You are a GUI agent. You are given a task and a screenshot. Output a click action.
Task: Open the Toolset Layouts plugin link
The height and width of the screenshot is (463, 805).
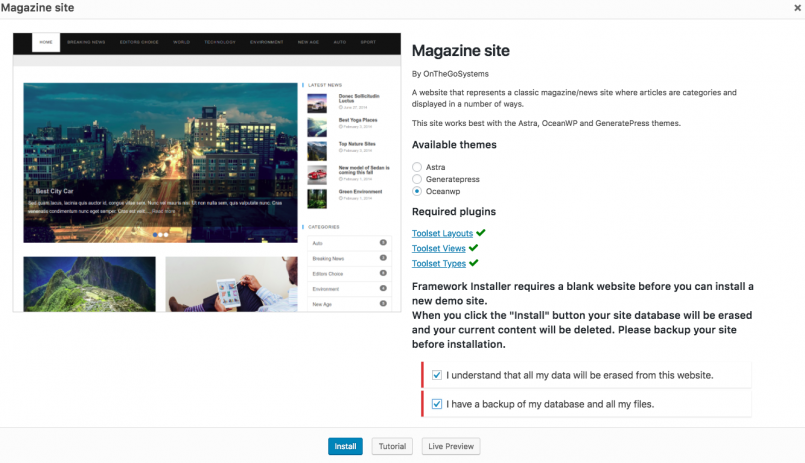(x=442, y=233)
